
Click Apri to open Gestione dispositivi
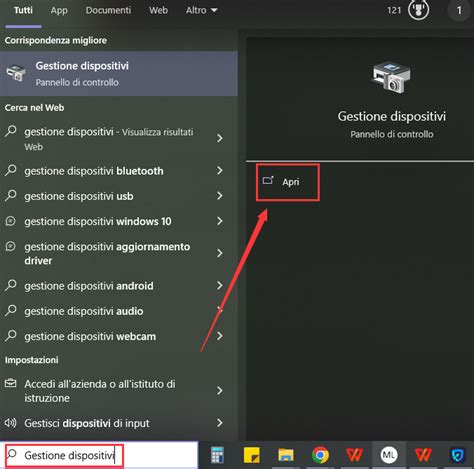coord(288,182)
